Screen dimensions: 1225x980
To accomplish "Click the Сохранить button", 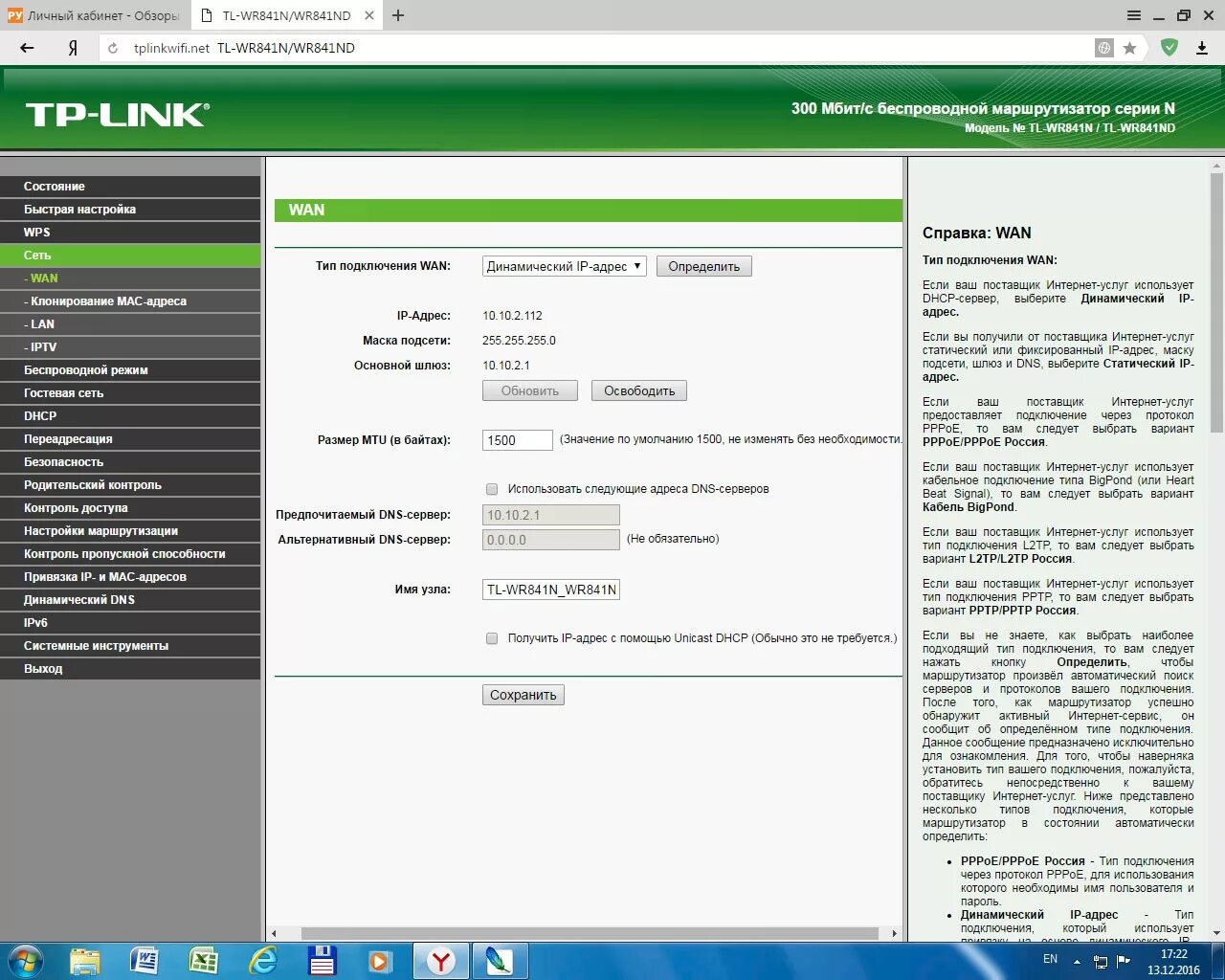I will pos(523,695).
